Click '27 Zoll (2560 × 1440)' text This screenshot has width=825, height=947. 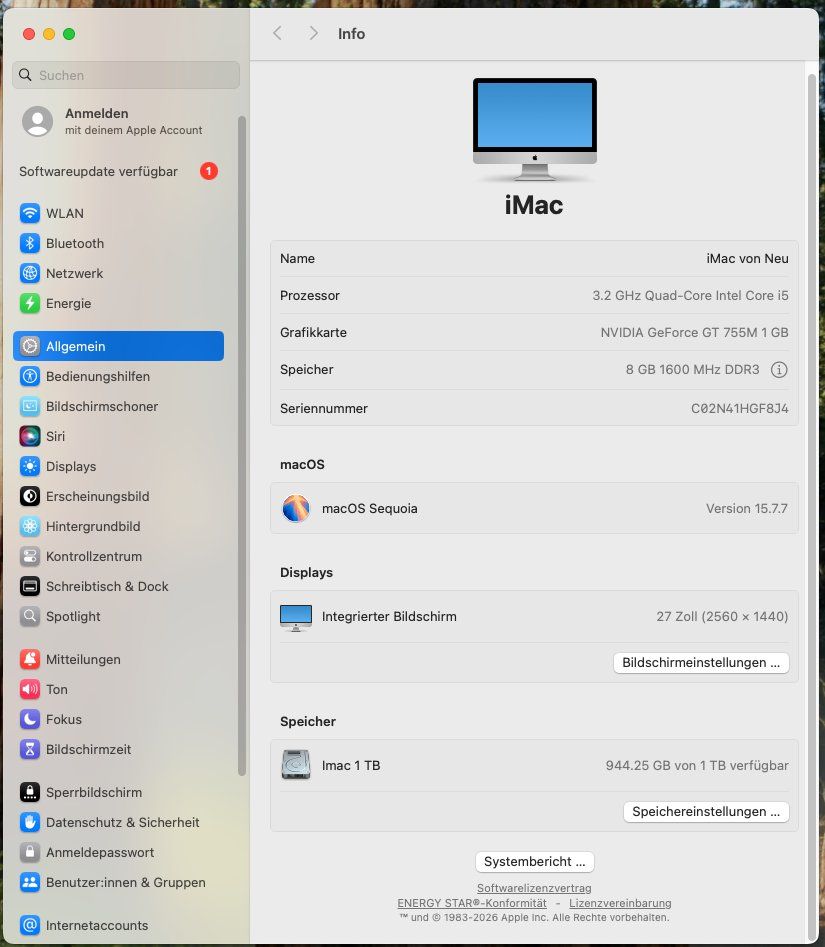[722, 617]
